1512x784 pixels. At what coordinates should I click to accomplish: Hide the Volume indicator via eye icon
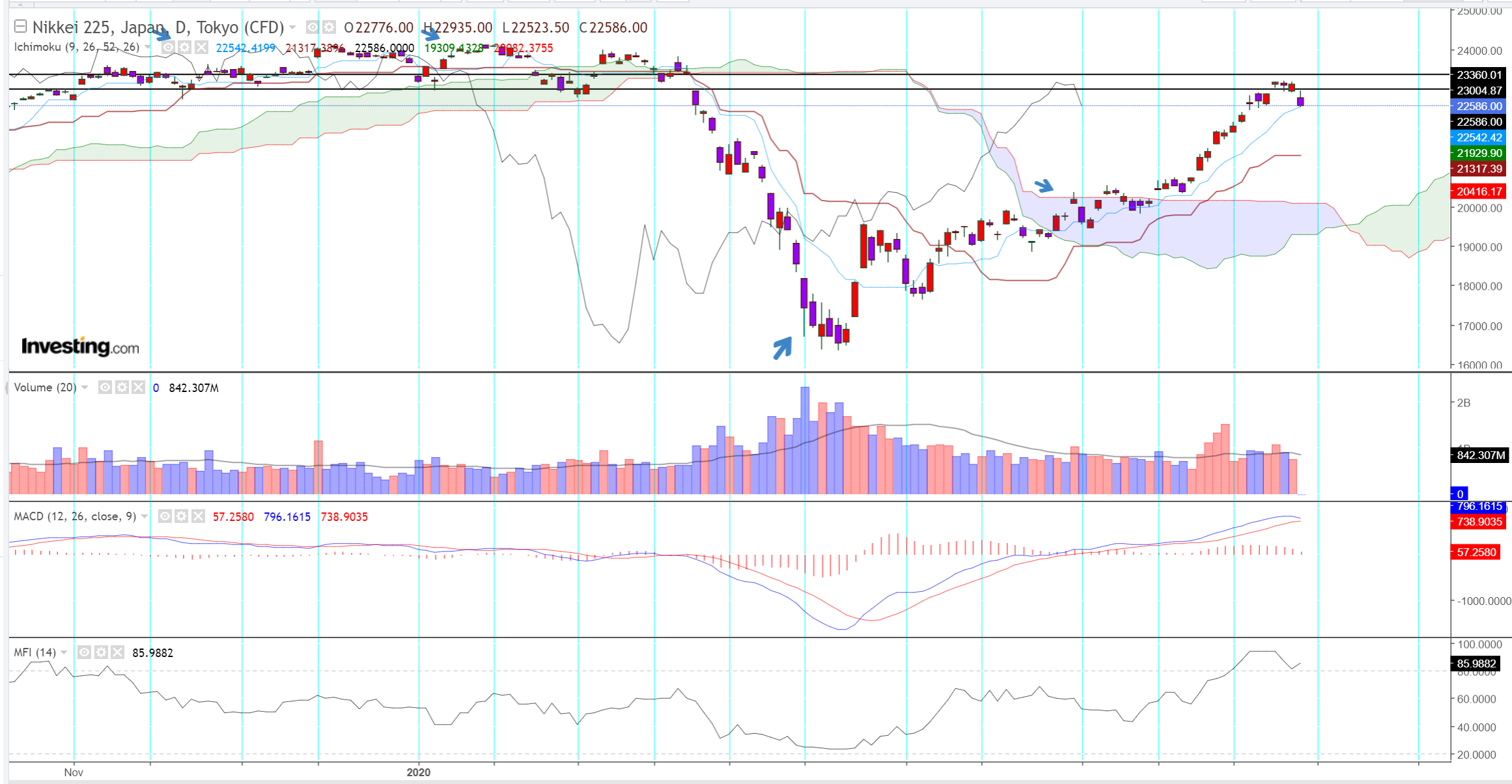105,387
